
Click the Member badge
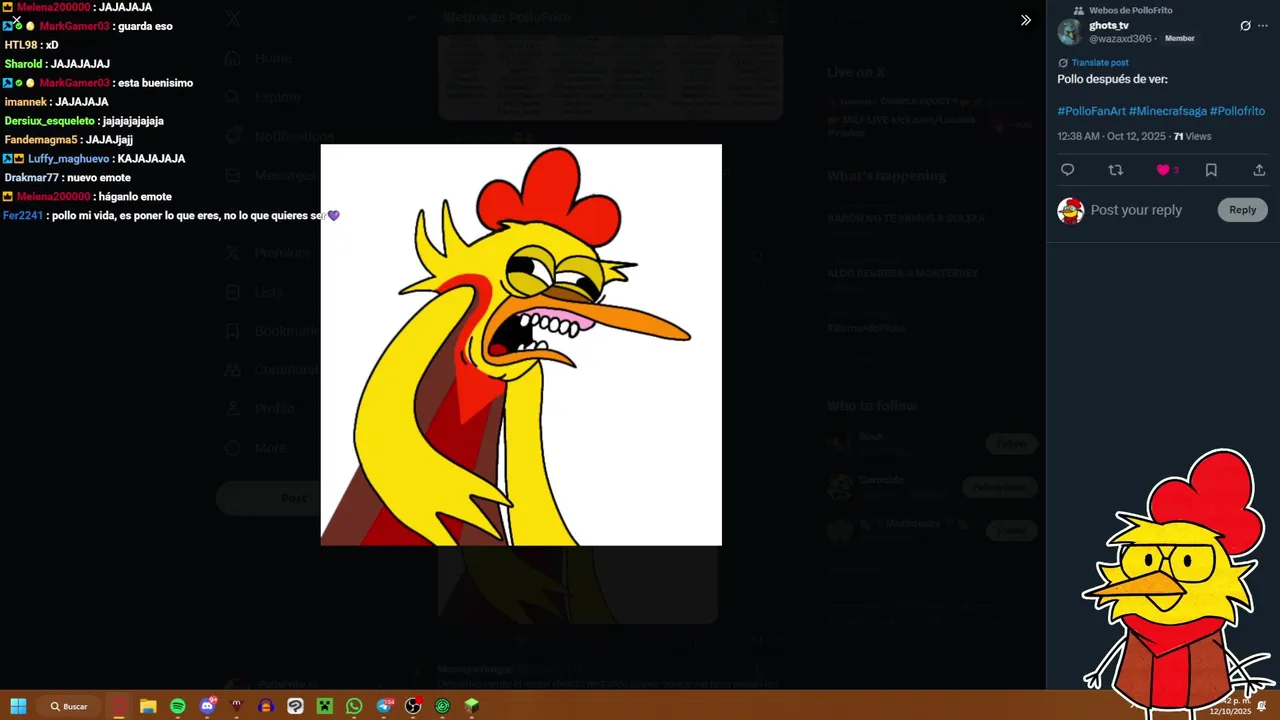click(x=1179, y=39)
